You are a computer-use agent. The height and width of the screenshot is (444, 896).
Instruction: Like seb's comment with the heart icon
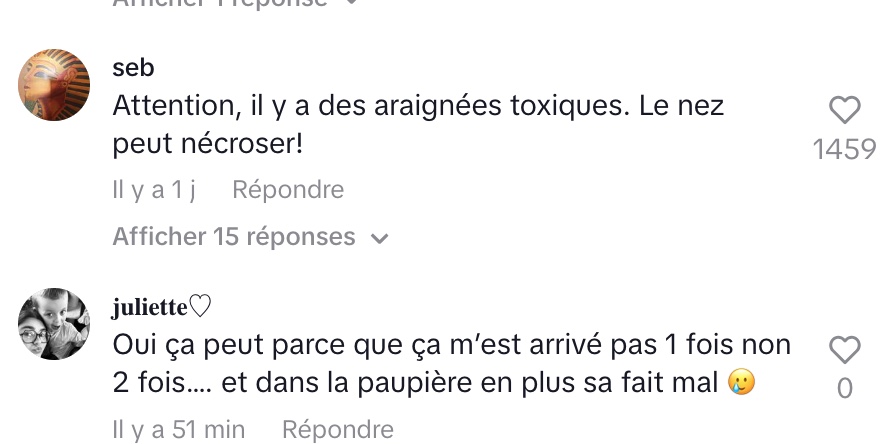point(845,110)
